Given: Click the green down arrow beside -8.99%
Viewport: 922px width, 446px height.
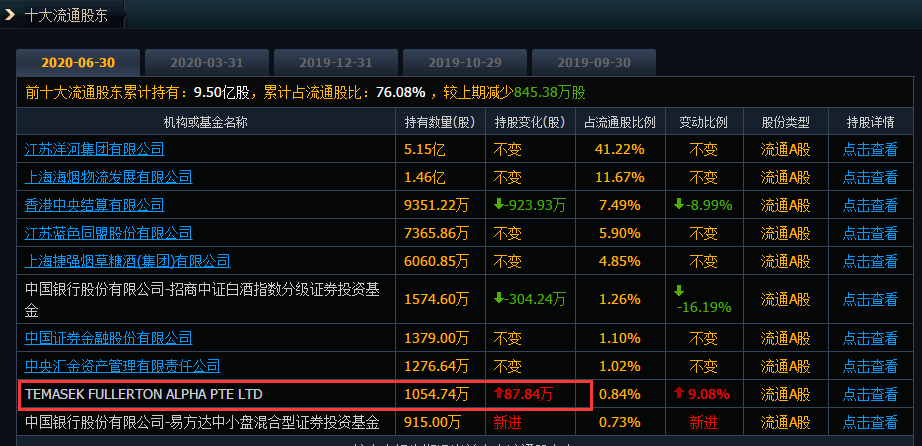Looking at the screenshot, I should pyautogui.click(x=679, y=204).
